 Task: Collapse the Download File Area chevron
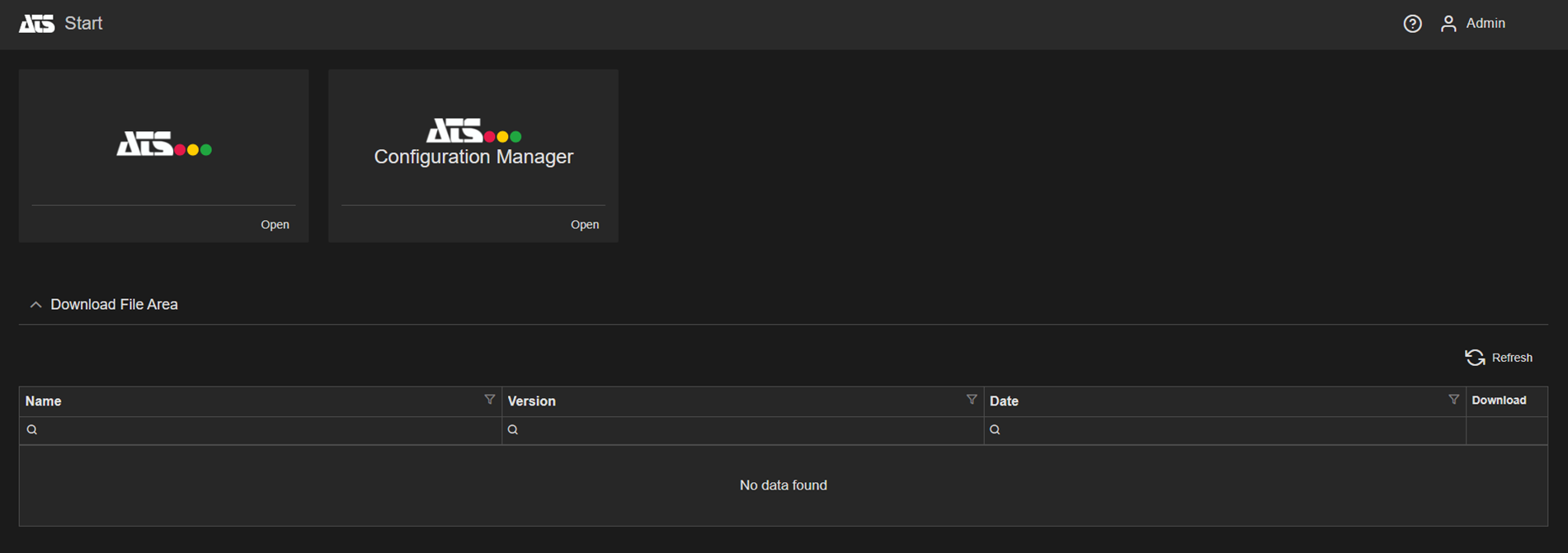[x=35, y=305]
